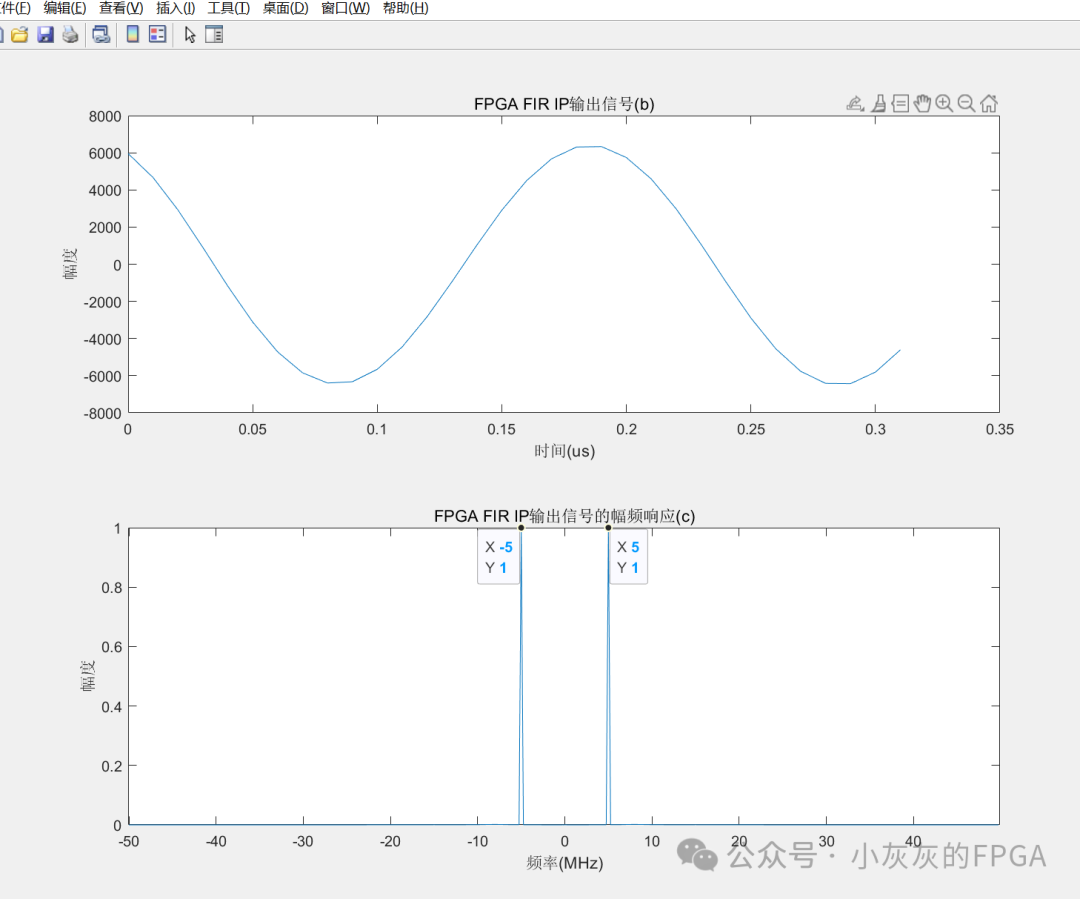1080x899 pixels.
Task: Open the 桌面(D) menu
Action: 286,8
